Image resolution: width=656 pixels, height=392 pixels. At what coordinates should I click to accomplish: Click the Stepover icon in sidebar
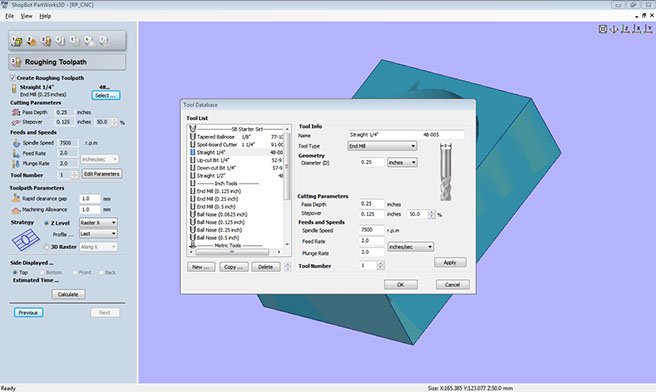[x=16, y=122]
